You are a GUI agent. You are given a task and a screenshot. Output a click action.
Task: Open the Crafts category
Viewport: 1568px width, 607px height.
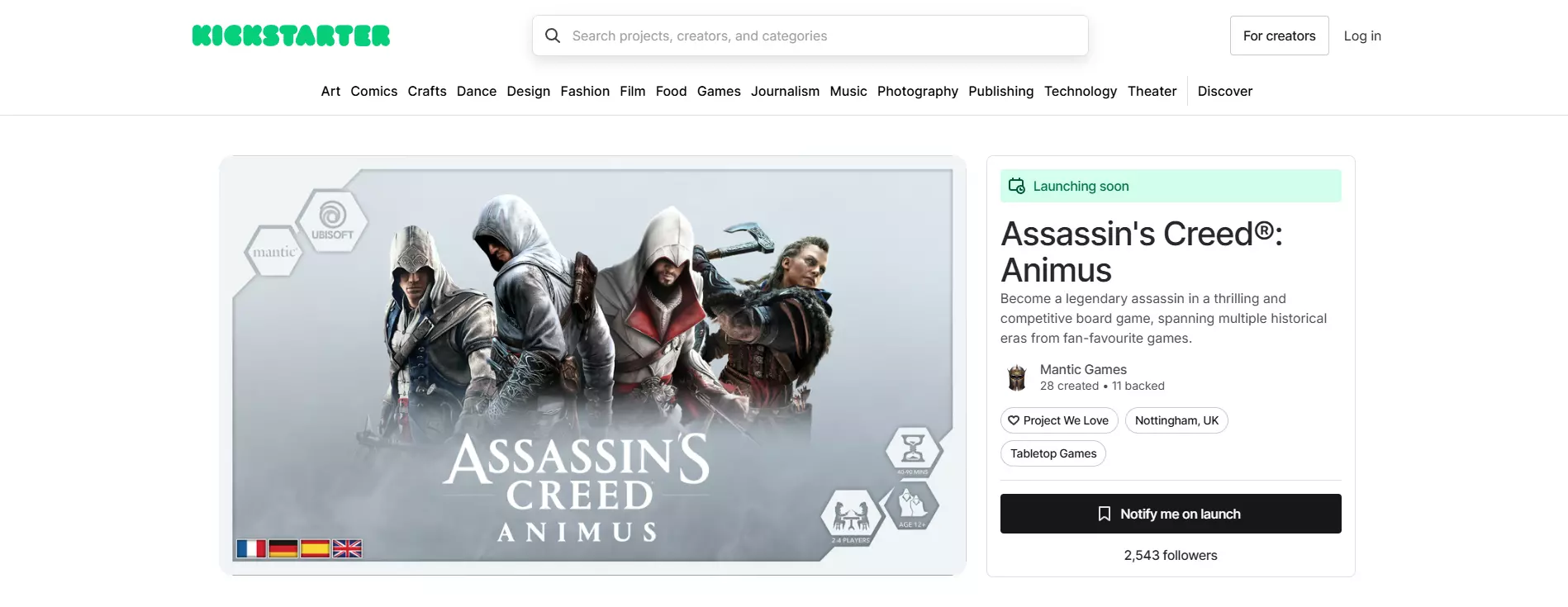pyautogui.click(x=427, y=91)
